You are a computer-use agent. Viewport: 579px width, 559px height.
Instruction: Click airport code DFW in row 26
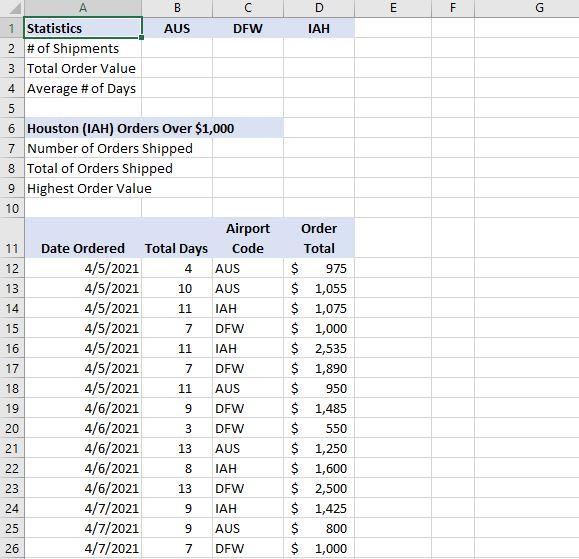point(248,548)
